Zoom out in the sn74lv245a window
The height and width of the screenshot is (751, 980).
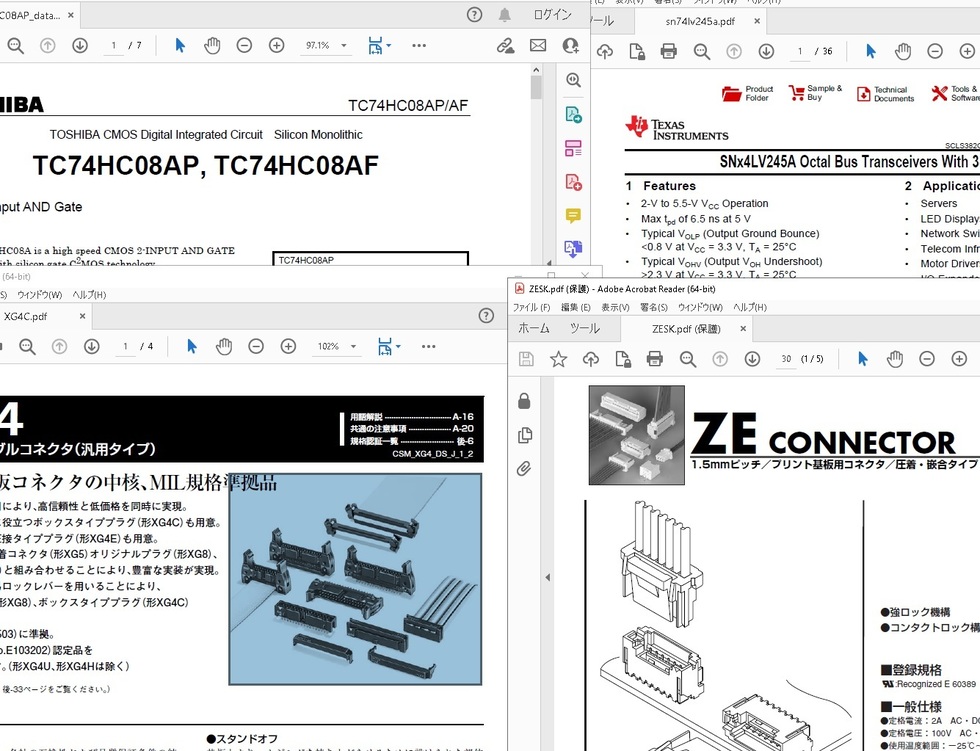click(935, 51)
